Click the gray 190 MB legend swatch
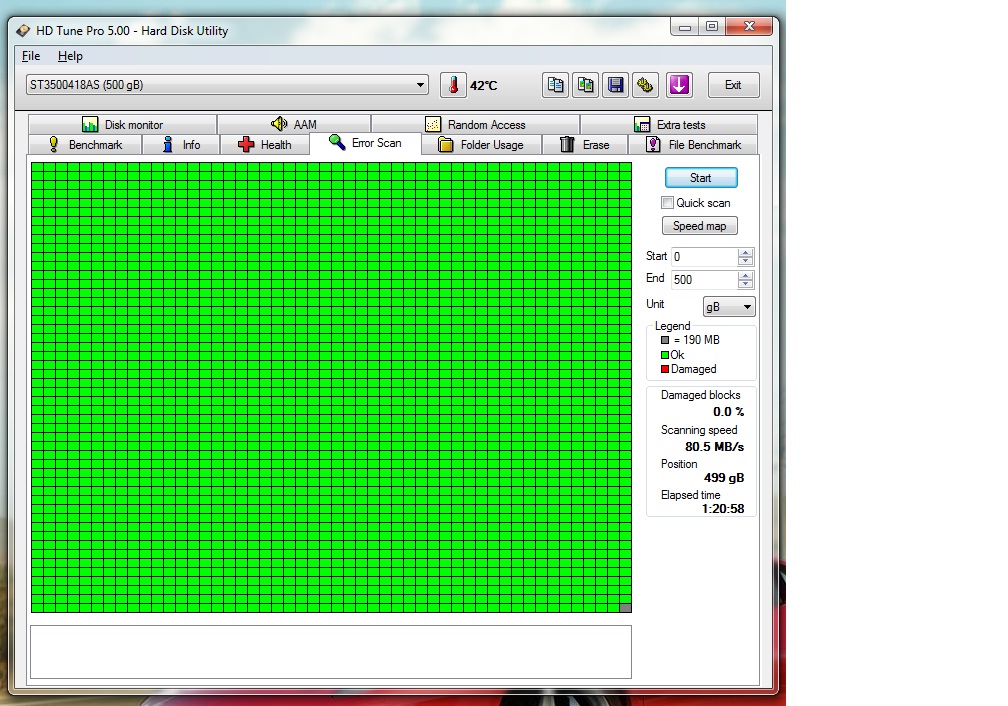Viewport: 1008px width, 706px height. point(665,340)
